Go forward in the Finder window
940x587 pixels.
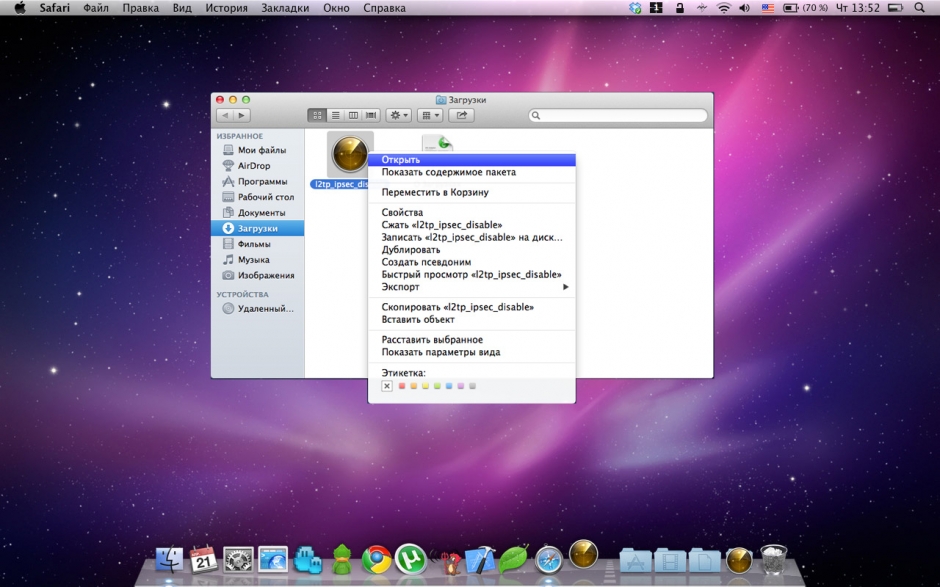click(x=242, y=115)
